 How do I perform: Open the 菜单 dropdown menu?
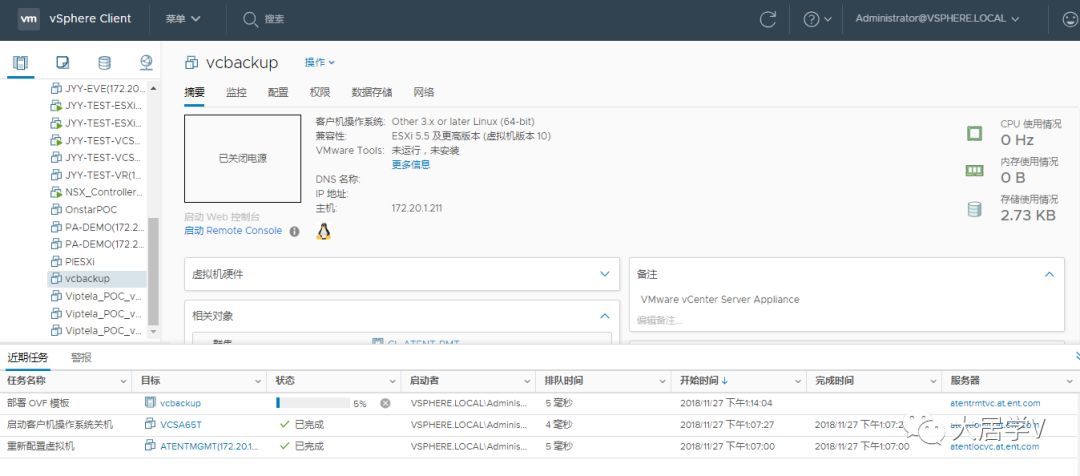tap(183, 19)
